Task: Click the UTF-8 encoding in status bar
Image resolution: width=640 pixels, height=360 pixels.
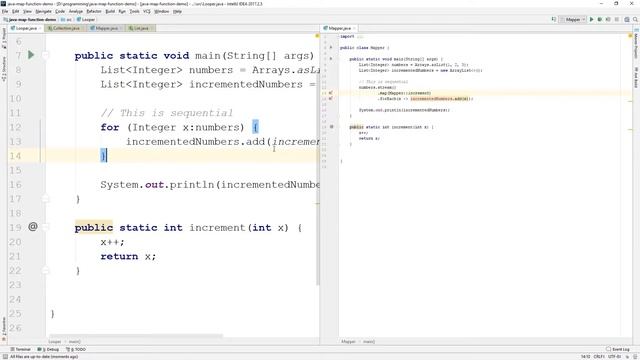Action: (614, 356)
